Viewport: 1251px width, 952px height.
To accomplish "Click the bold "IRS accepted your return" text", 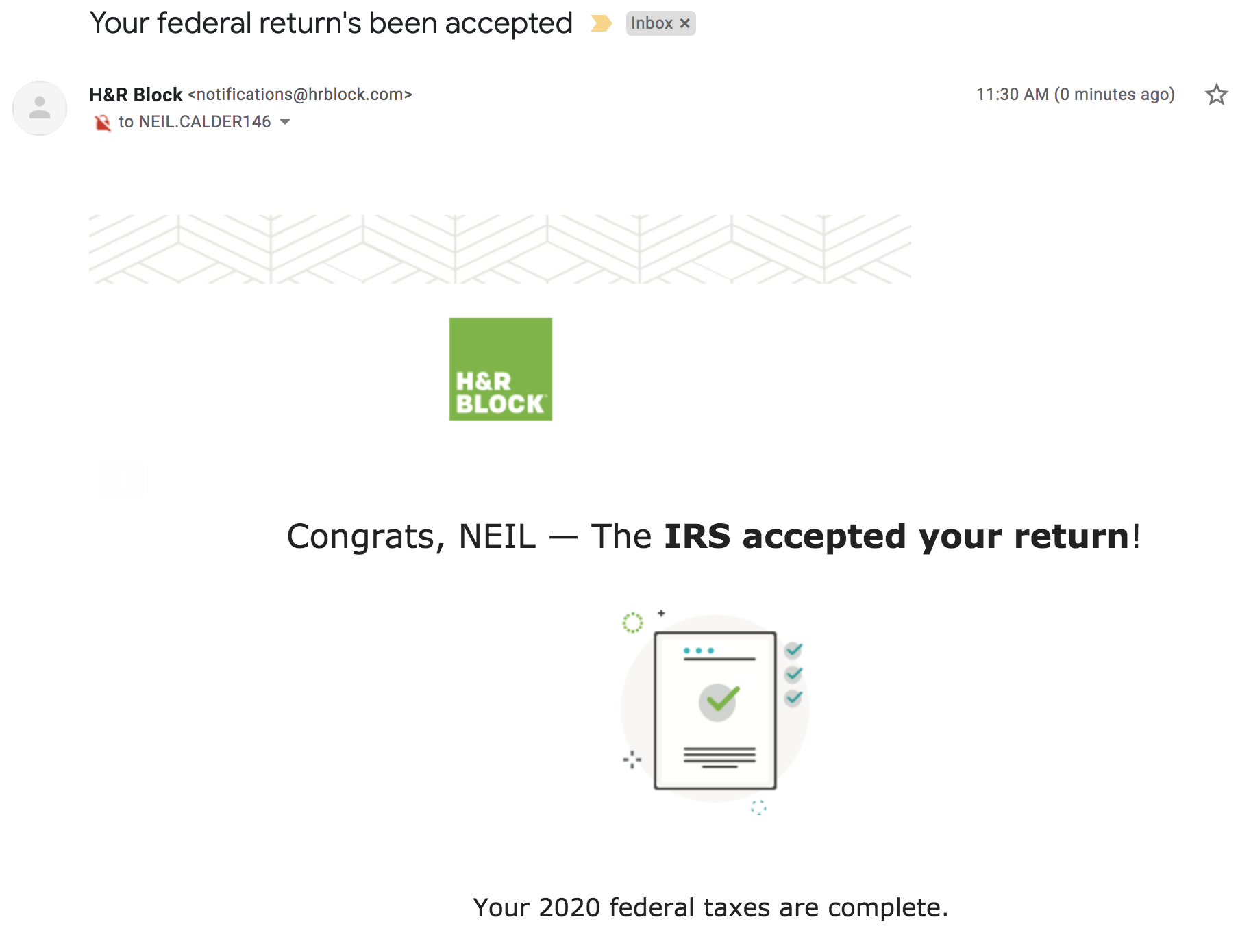I will coord(896,536).
